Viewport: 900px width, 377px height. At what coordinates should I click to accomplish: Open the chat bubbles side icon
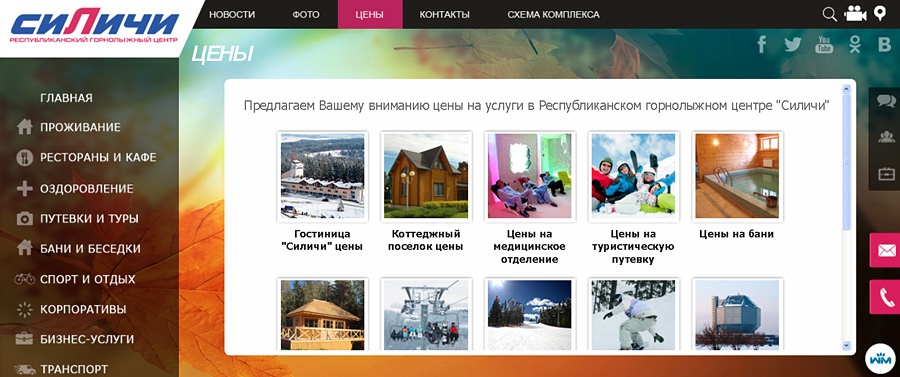coord(886,101)
